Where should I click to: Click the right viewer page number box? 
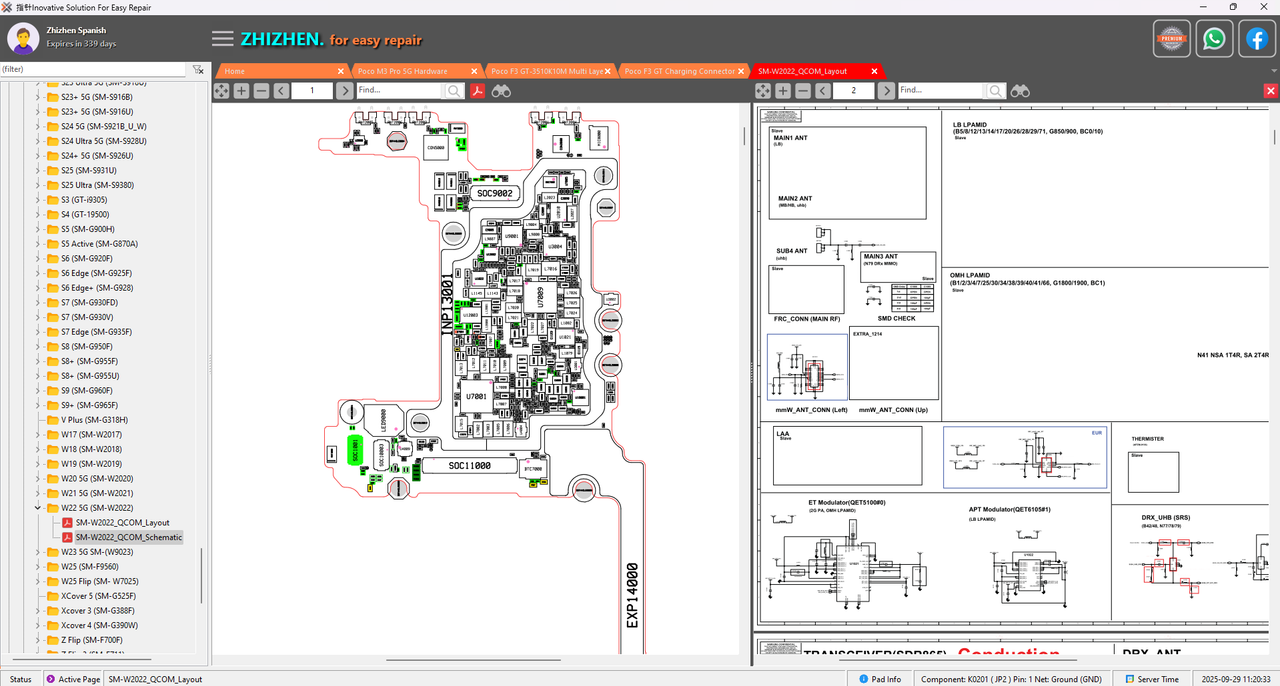pyautogui.click(x=854, y=91)
